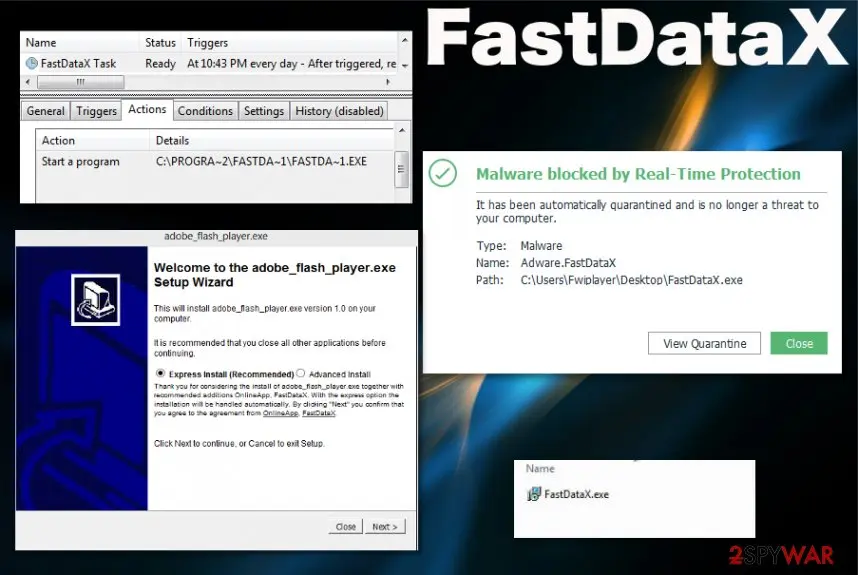Click the quarantined file path text

631,280
